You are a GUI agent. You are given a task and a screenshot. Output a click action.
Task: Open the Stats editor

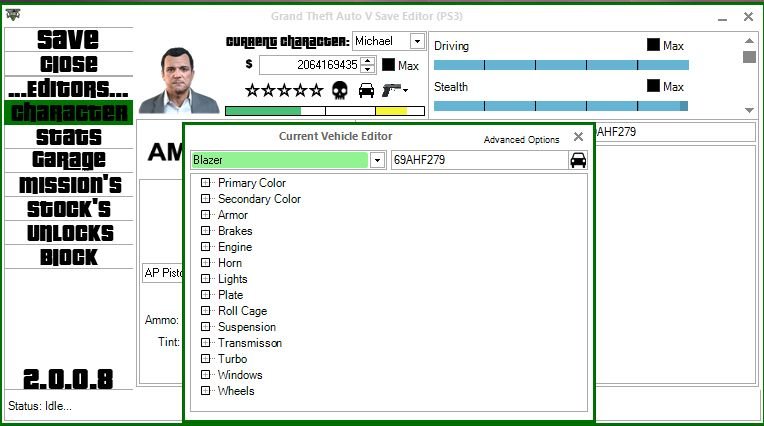point(69,137)
